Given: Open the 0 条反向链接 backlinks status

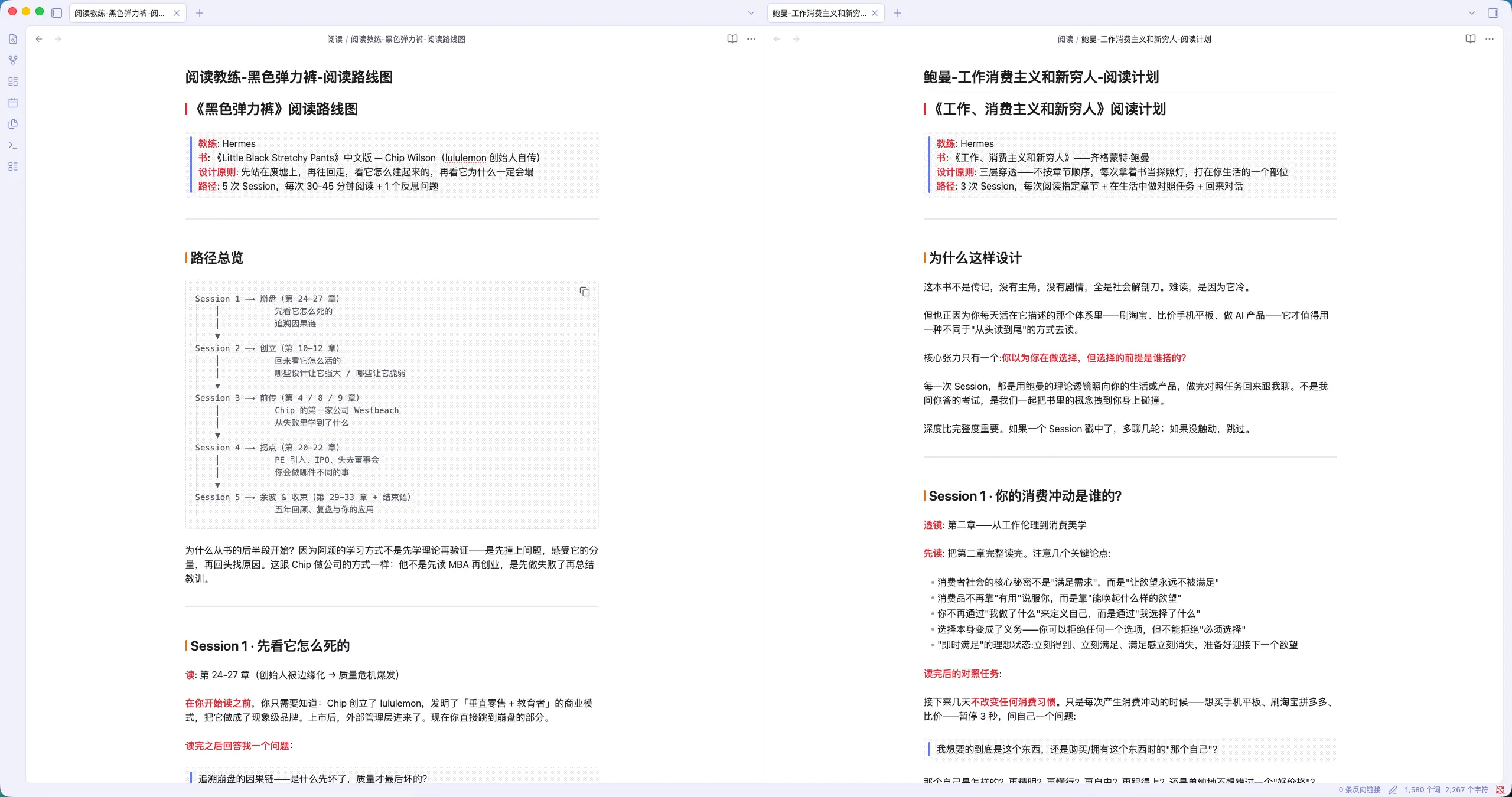Looking at the screenshot, I should [x=1360, y=790].
